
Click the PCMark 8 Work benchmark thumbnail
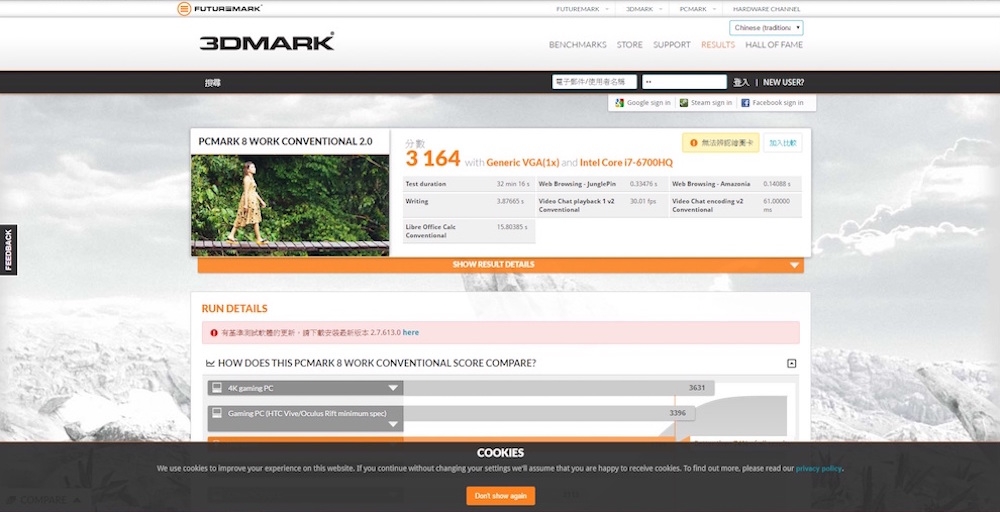(290, 205)
